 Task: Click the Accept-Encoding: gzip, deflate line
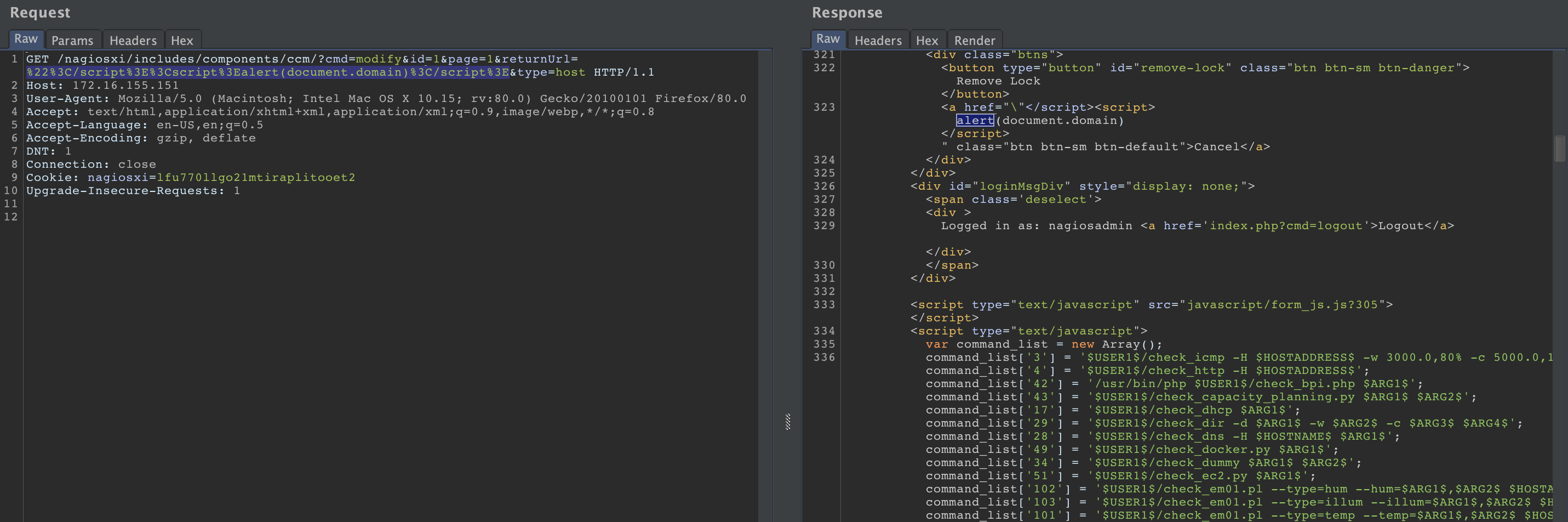point(141,138)
